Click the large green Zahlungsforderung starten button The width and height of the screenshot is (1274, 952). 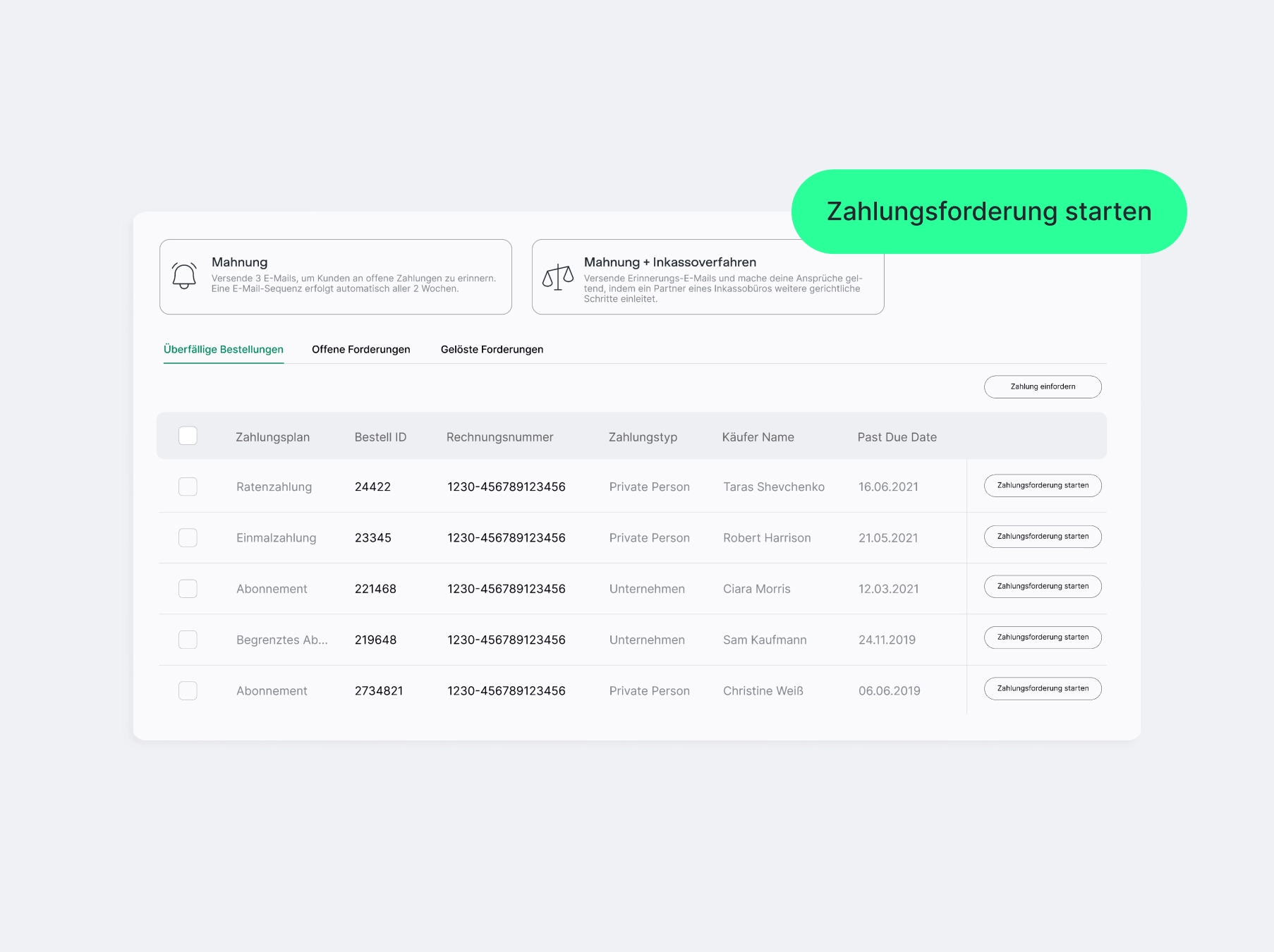[x=989, y=212]
